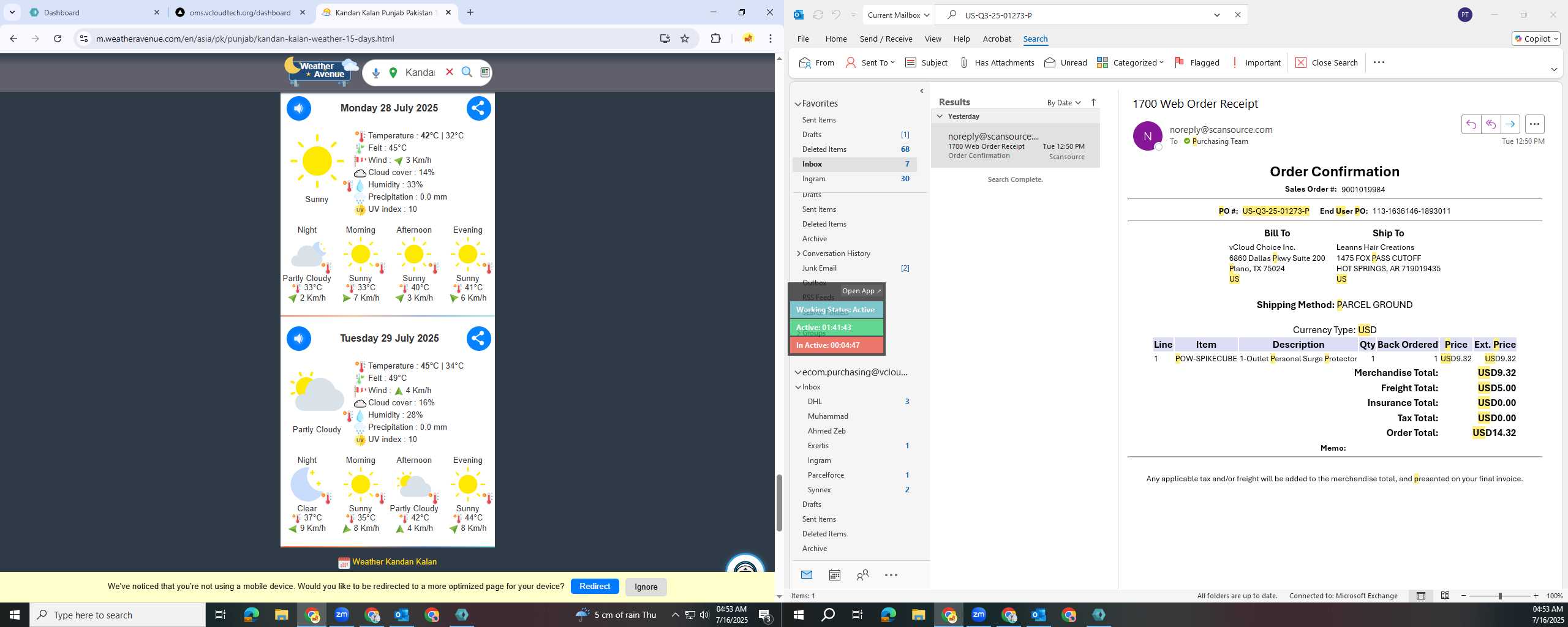The image size is (1568, 627).
Task: Click the Chrome address bar URL
Action: coord(245,39)
